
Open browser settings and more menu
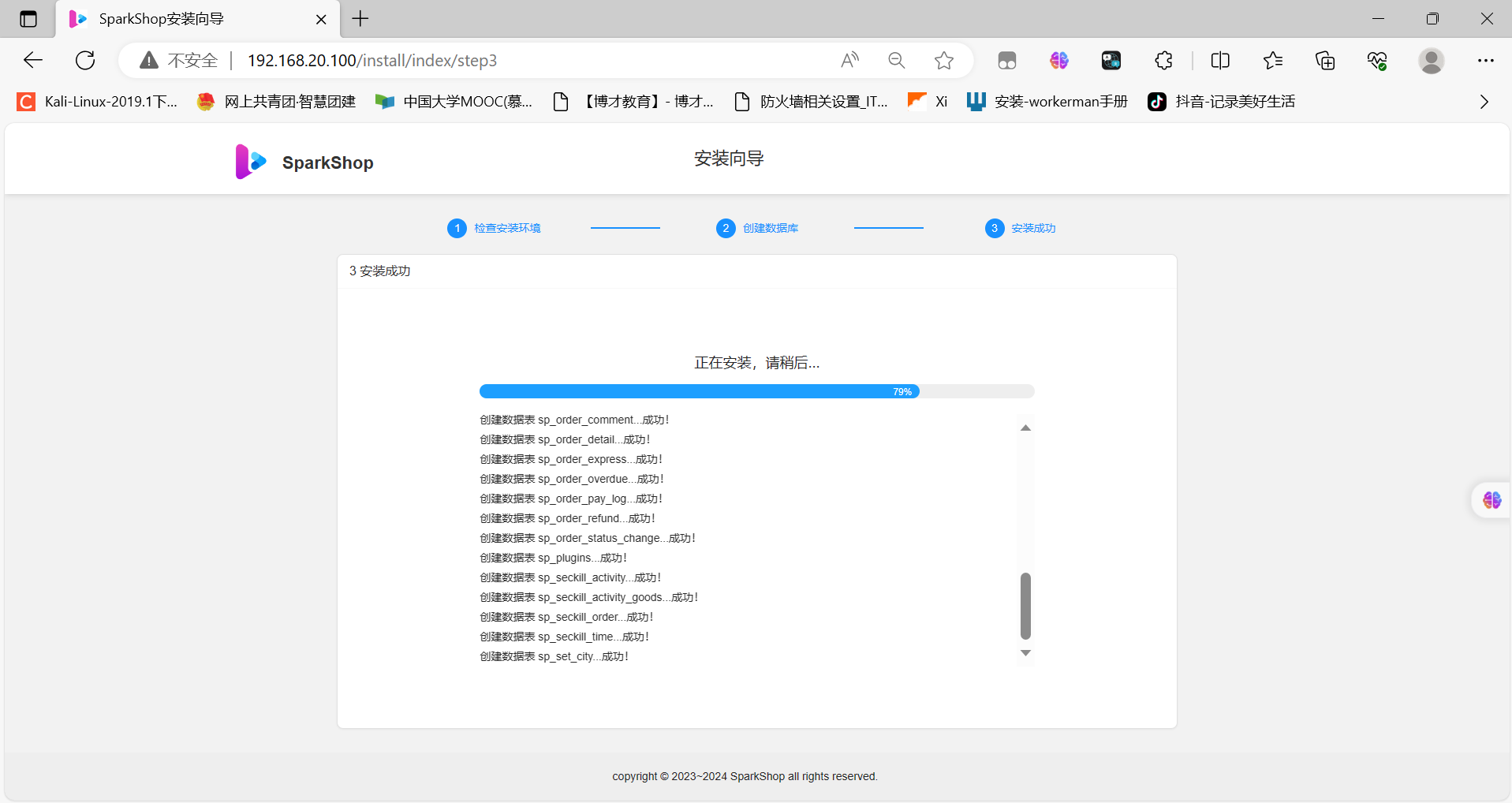coord(1486,60)
